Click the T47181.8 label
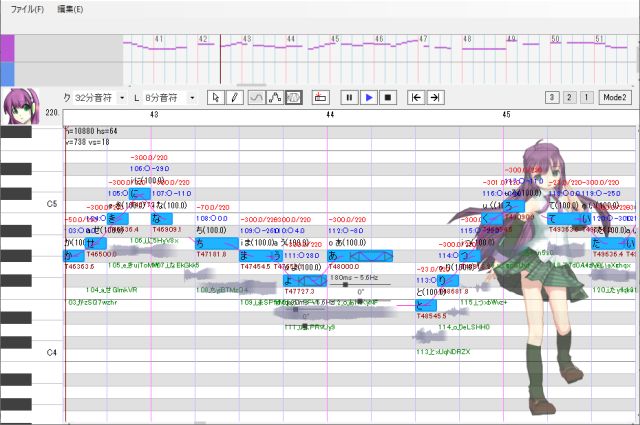 click(x=211, y=254)
